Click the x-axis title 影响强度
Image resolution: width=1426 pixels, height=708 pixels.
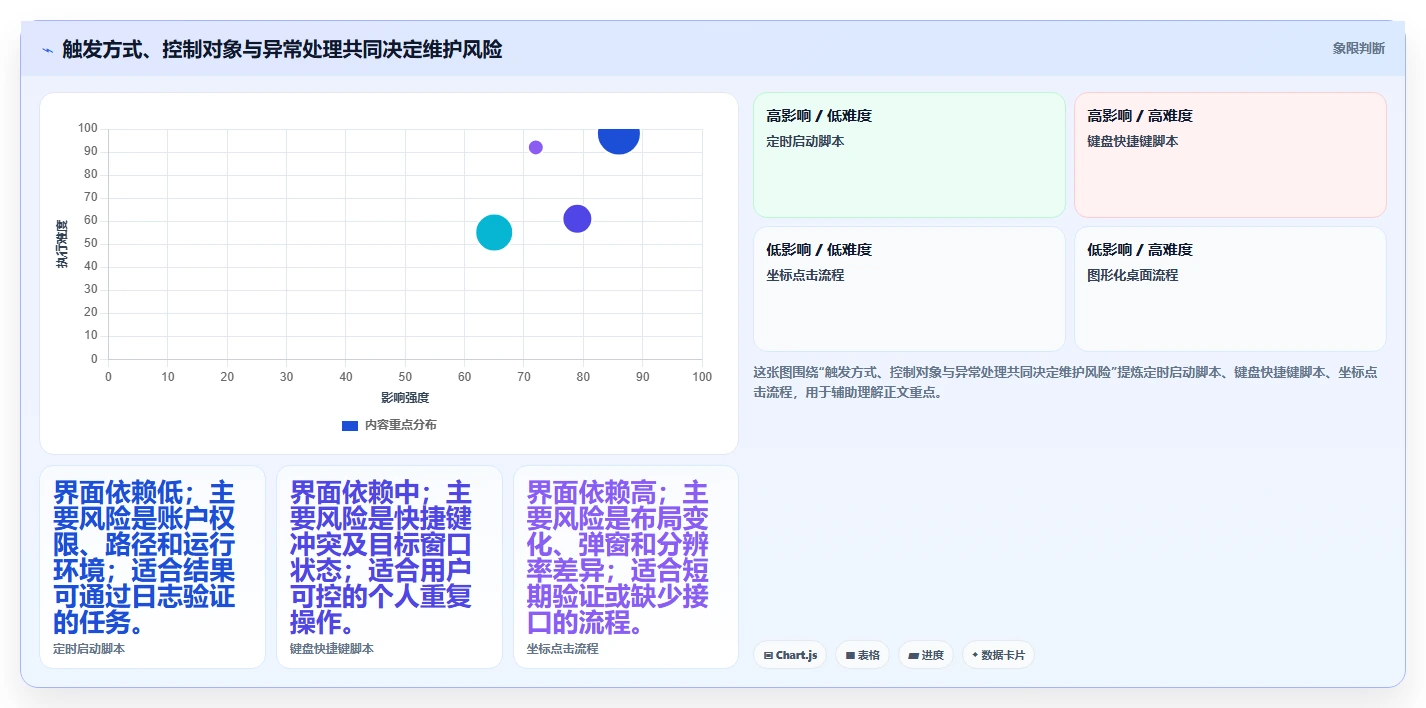point(405,398)
